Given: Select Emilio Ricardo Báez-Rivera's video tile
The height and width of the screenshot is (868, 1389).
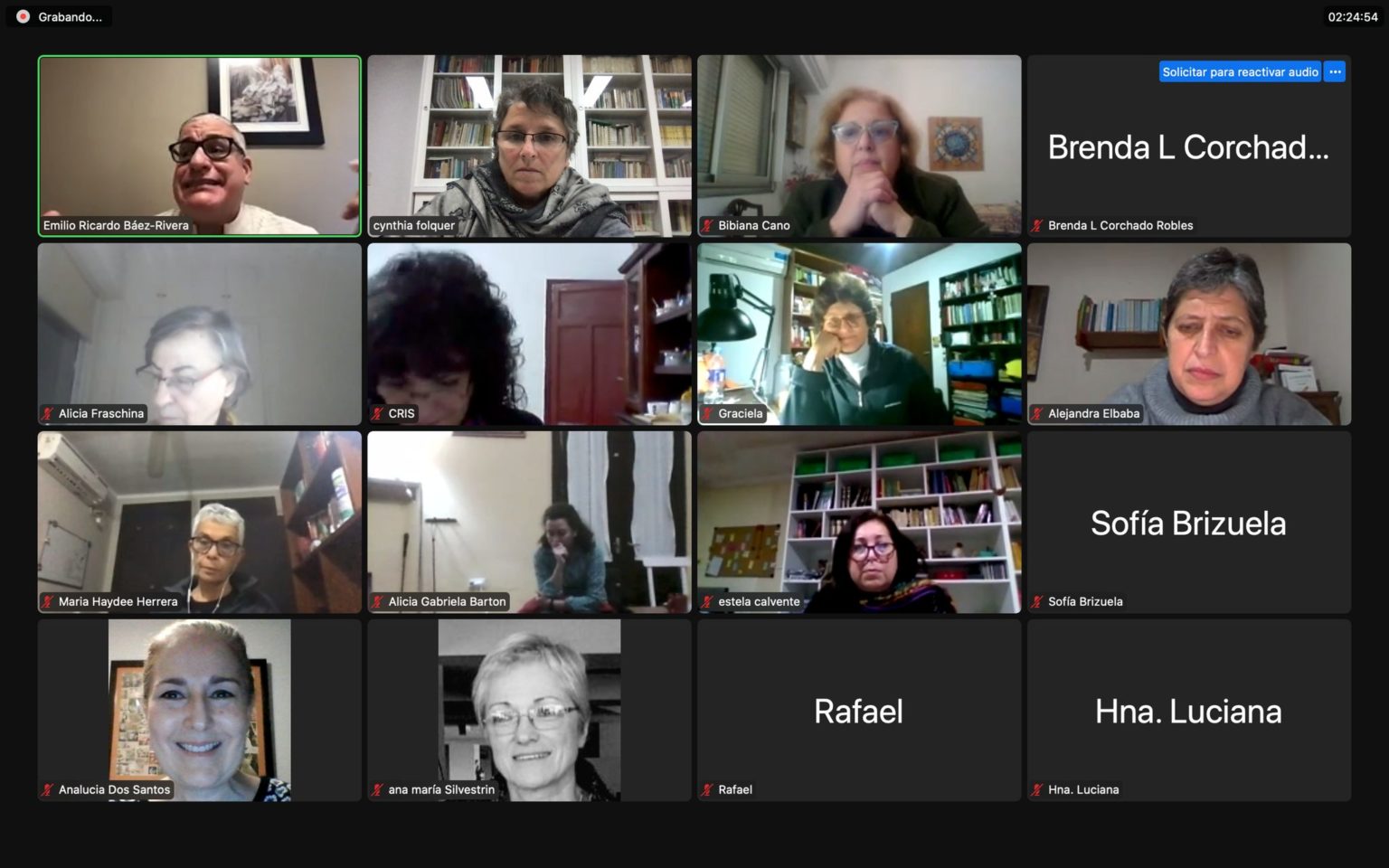Looking at the screenshot, I should [x=199, y=146].
